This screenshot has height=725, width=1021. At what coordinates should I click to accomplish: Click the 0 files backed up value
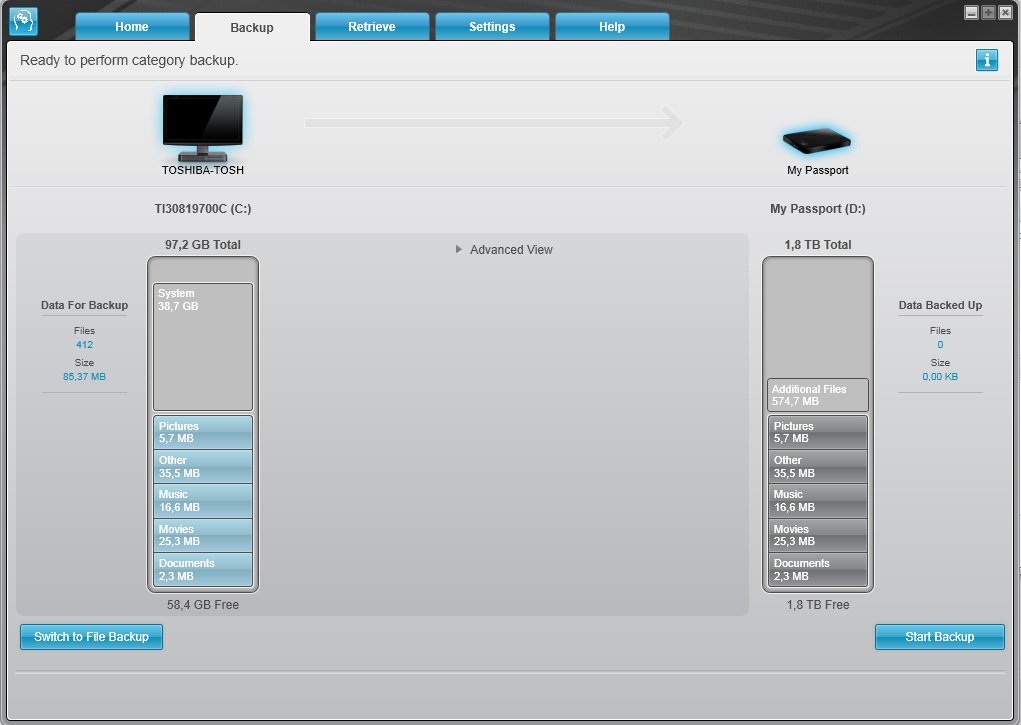pos(940,345)
